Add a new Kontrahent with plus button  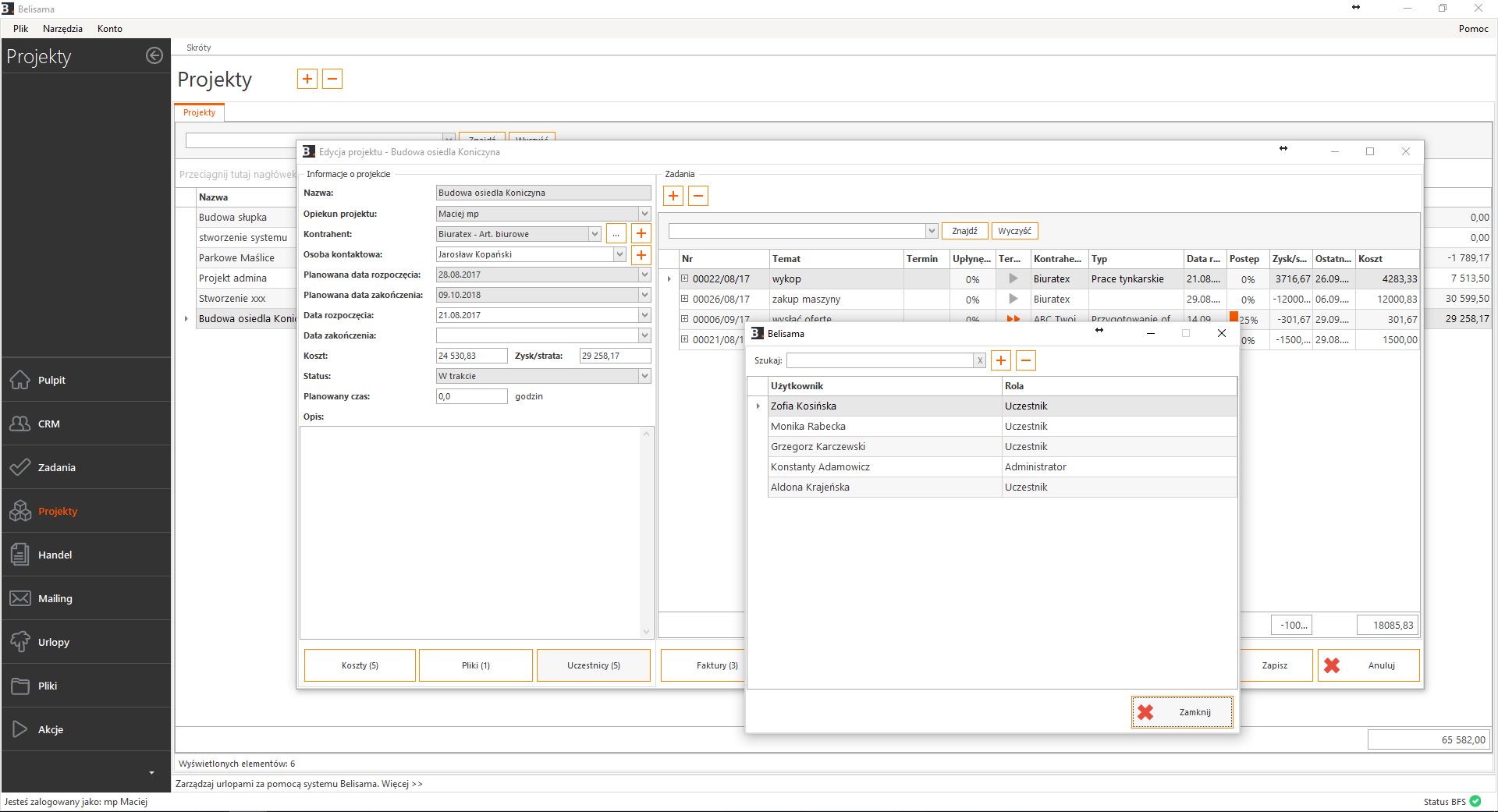point(641,233)
